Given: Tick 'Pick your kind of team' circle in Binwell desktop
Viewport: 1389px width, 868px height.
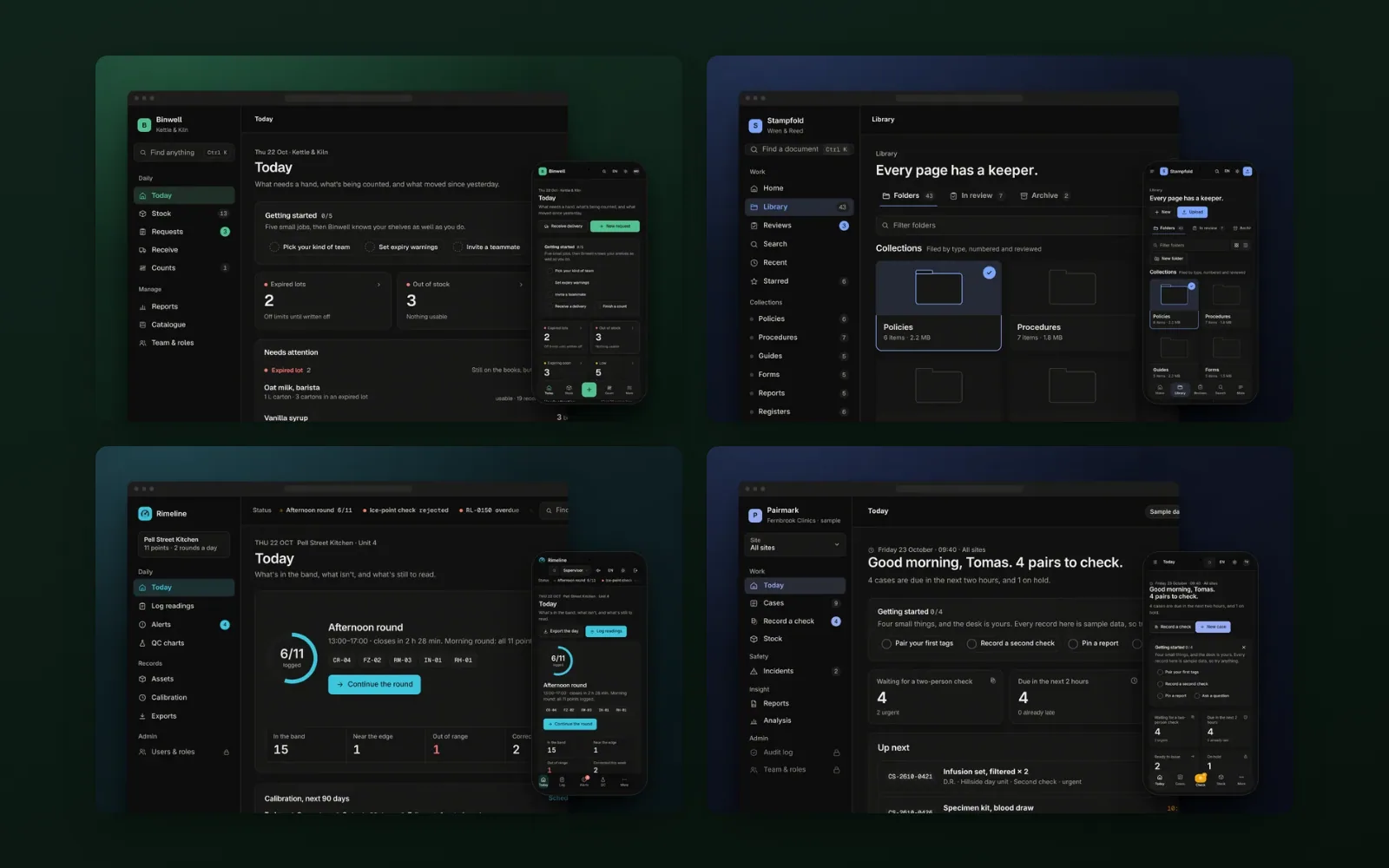Looking at the screenshot, I should pos(274,247).
